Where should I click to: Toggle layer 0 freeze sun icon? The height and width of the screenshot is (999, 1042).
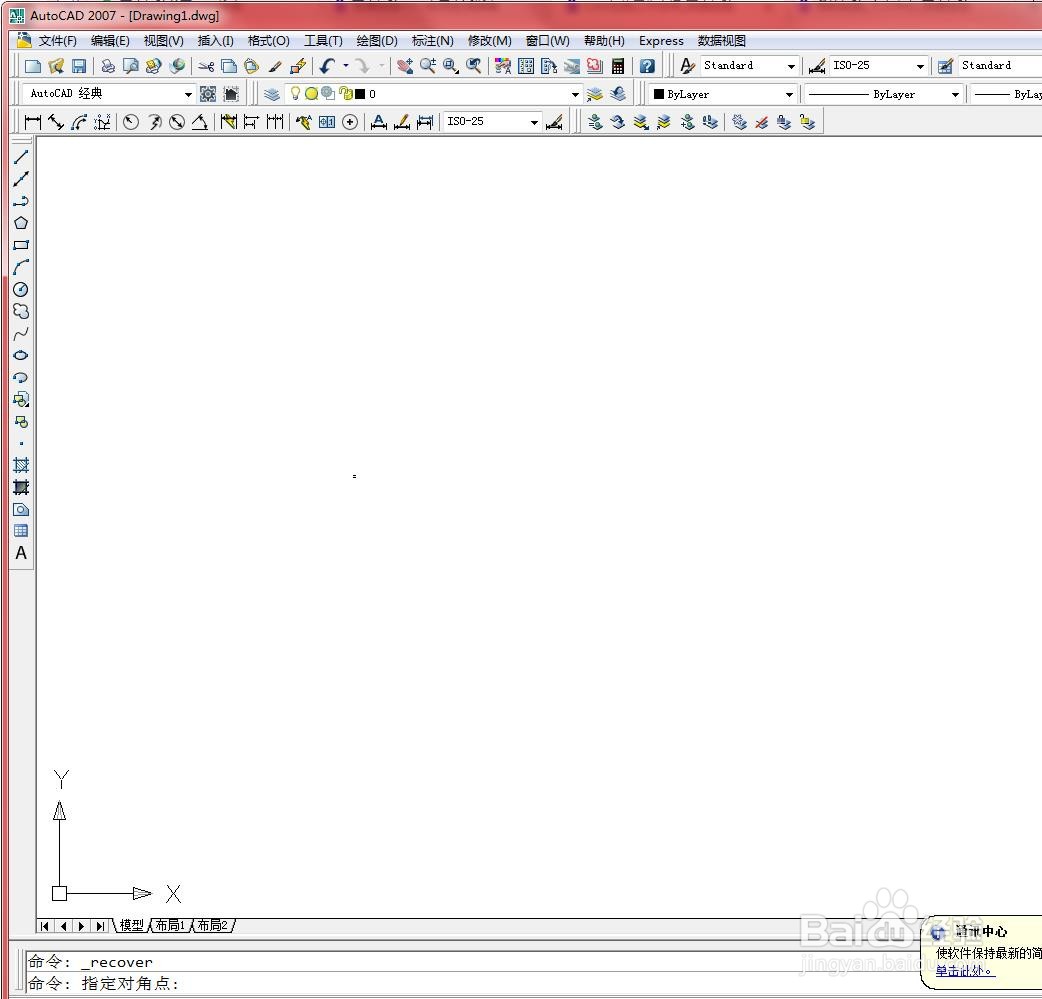pos(311,94)
